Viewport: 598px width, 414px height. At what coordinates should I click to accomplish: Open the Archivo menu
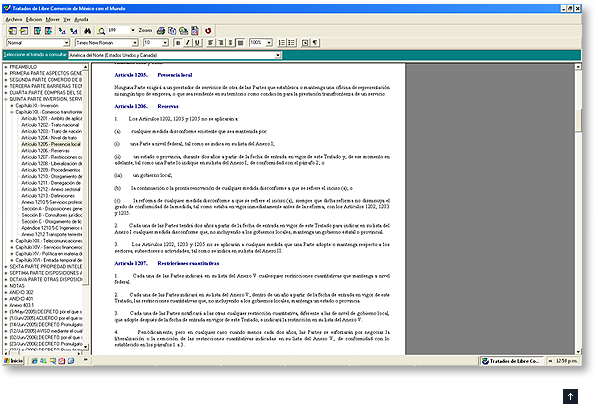tap(14, 19)
